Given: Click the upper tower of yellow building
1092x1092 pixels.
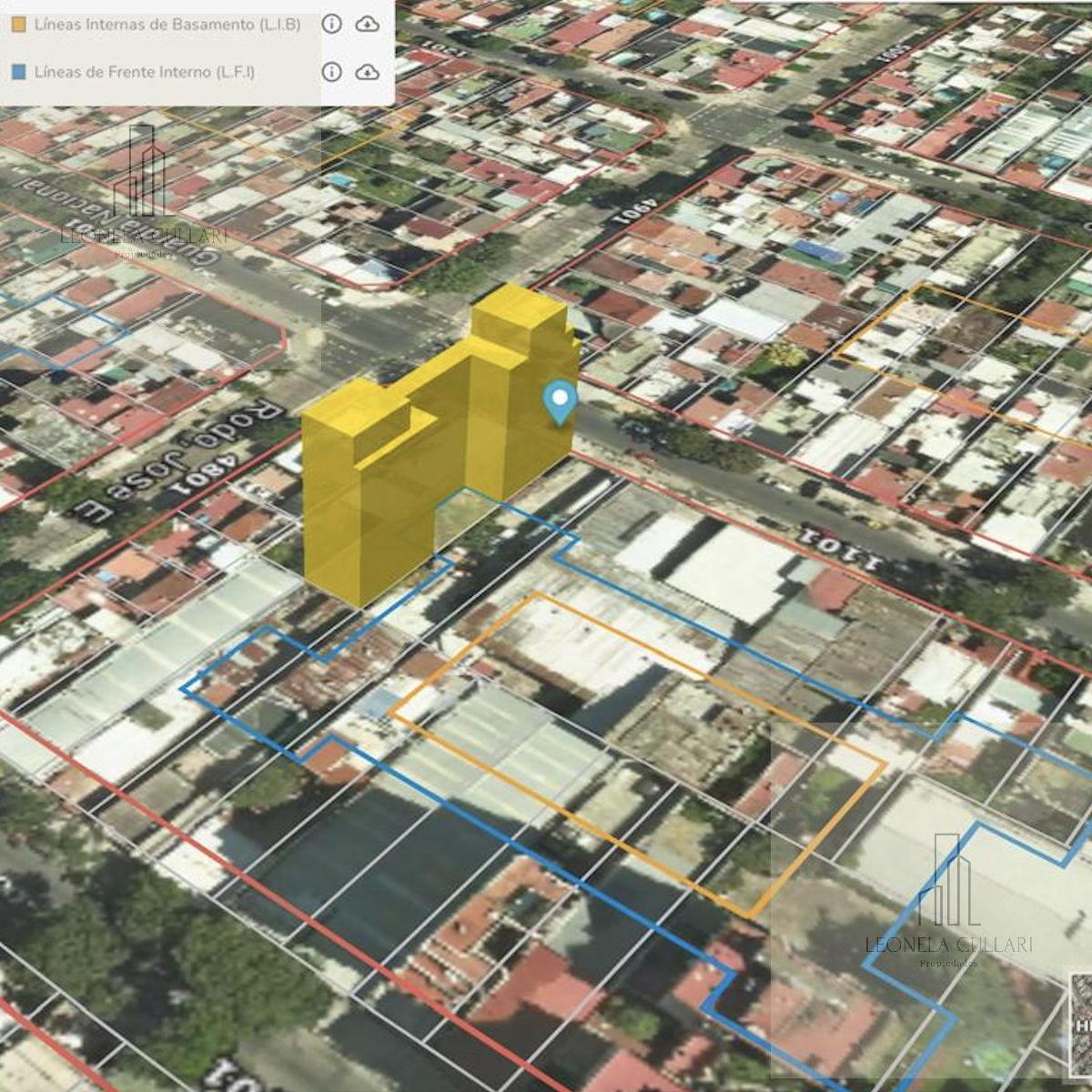Looking at the screenshot, I should tap(519, 318).
